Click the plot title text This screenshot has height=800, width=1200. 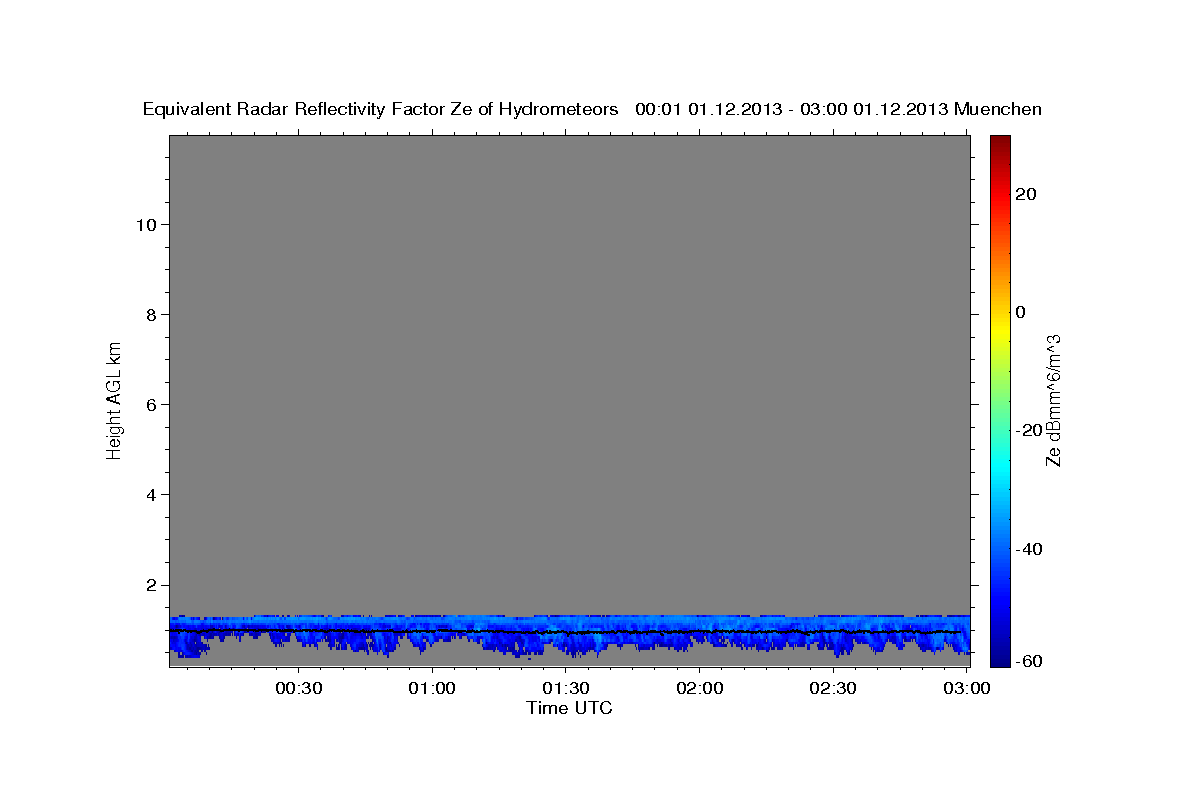point(592,109)
